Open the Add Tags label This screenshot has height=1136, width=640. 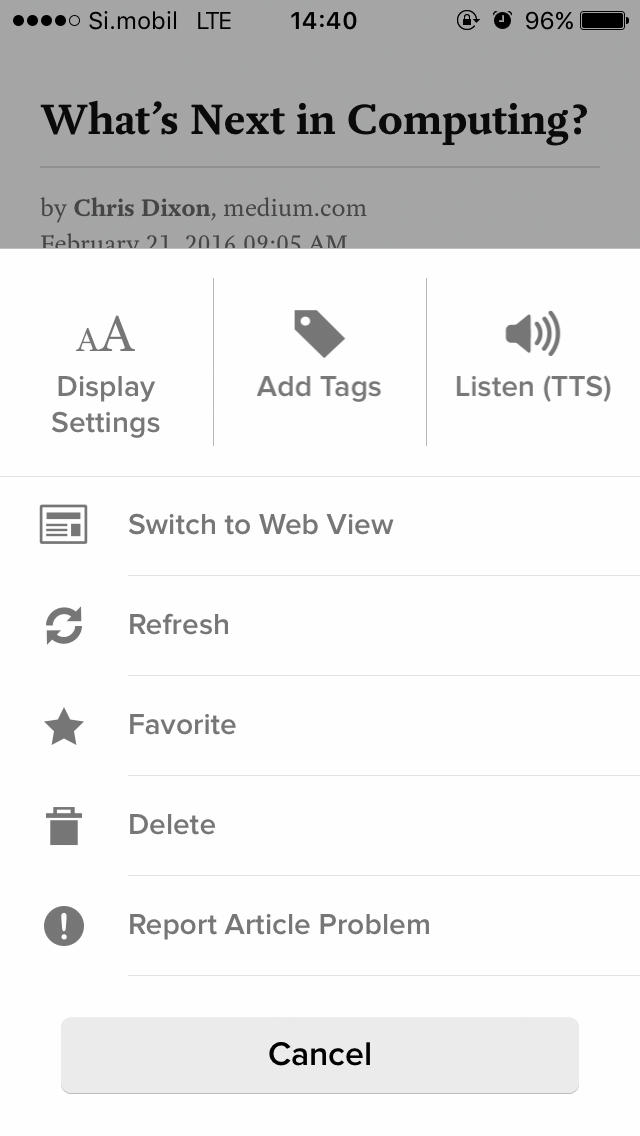pos(319,387)
